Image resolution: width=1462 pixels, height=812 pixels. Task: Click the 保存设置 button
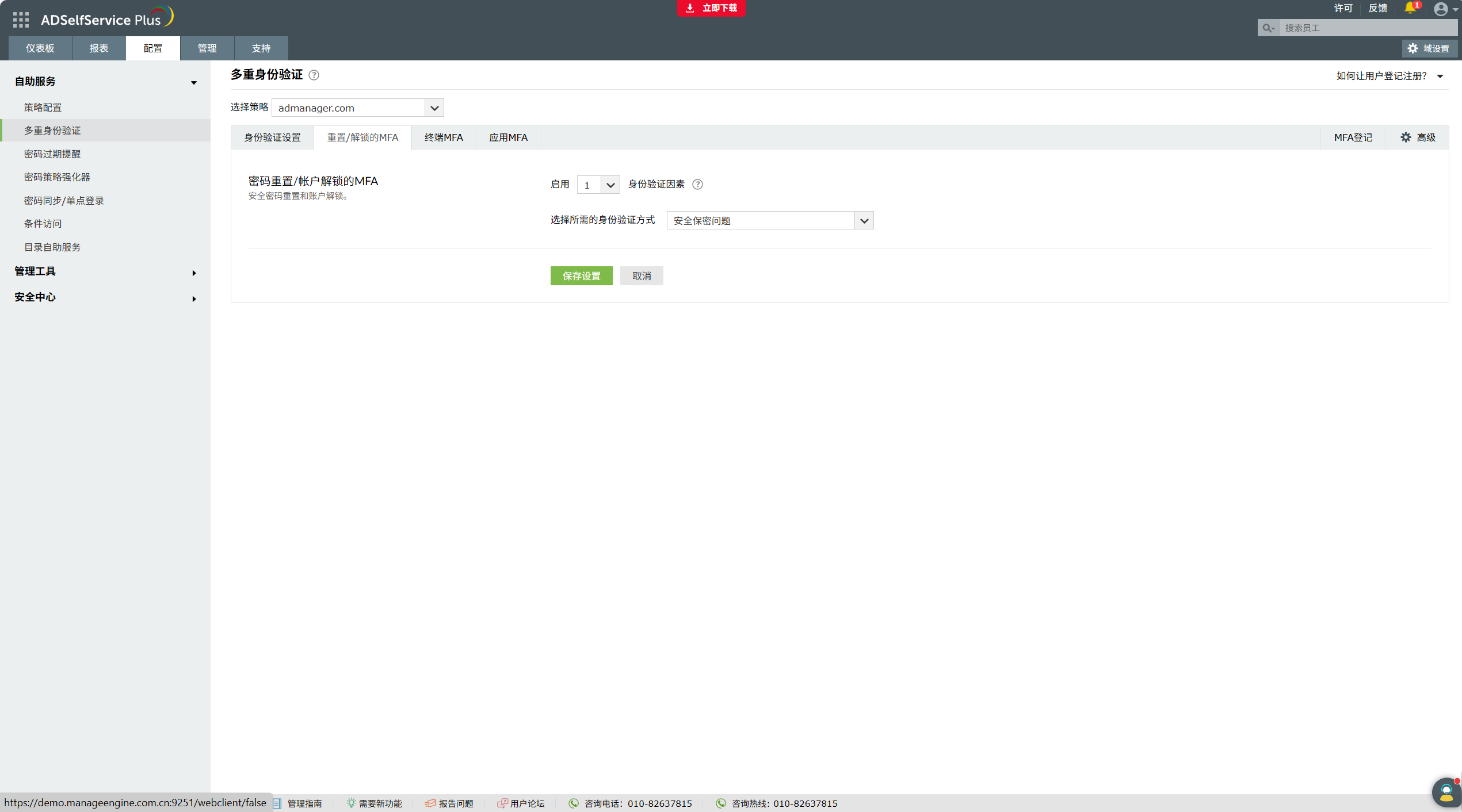(581, 276)
